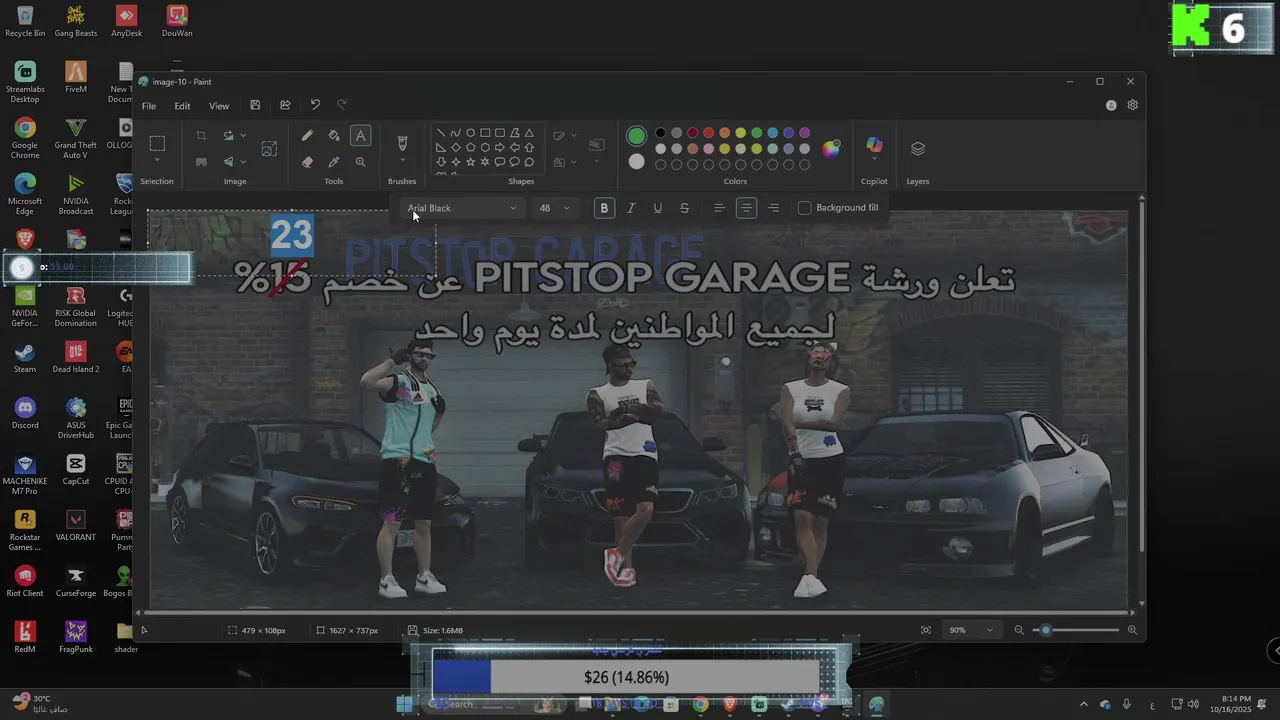The width and height of the screenshot is (1280, 720).
Task: Select the Eraser tool
Action: click(x=307, y=162)
